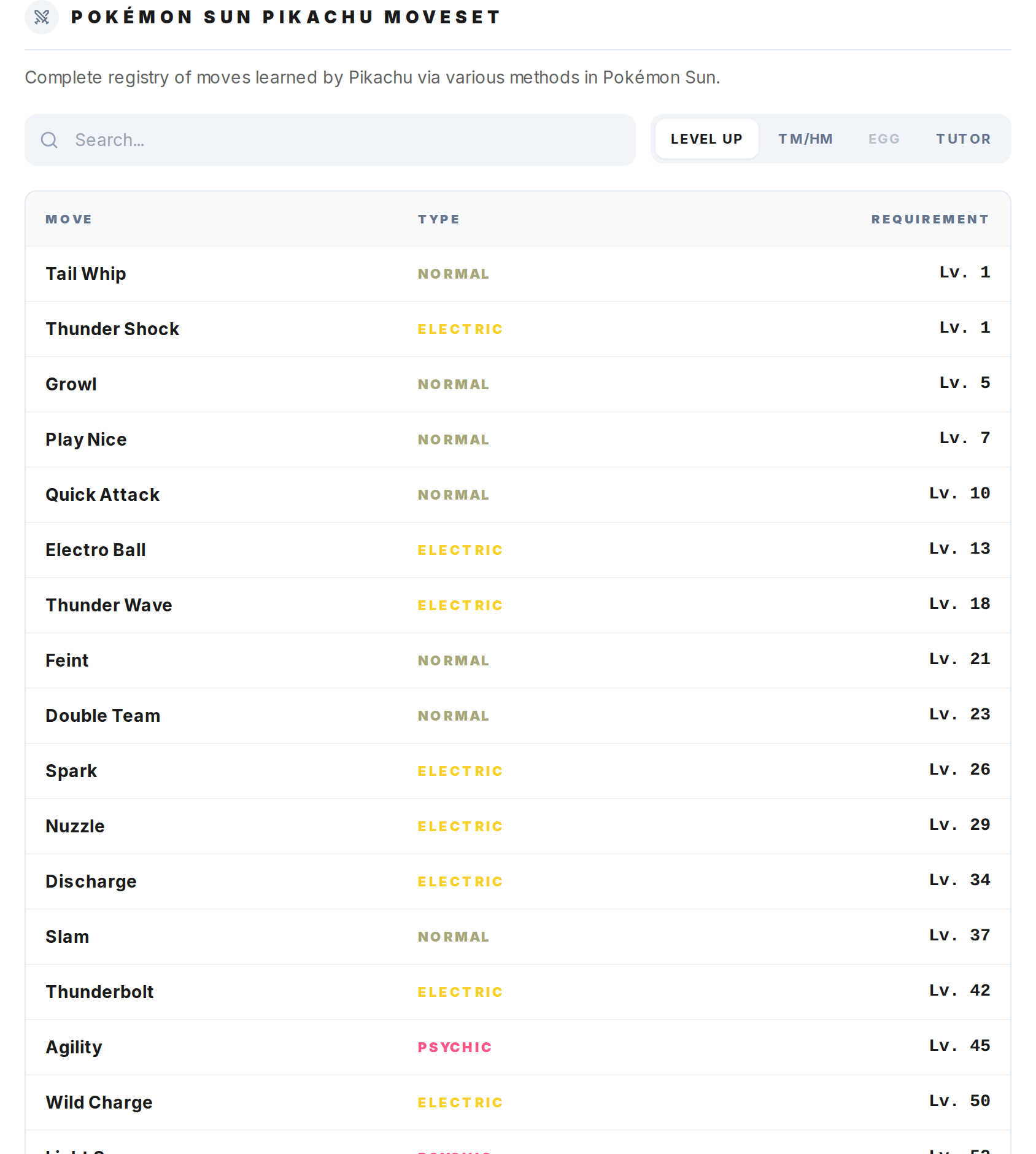The width and height of the screenshot is (1036, 1154).
Task: Click the magnifier search icon
Action: click(x=49, y=140)
